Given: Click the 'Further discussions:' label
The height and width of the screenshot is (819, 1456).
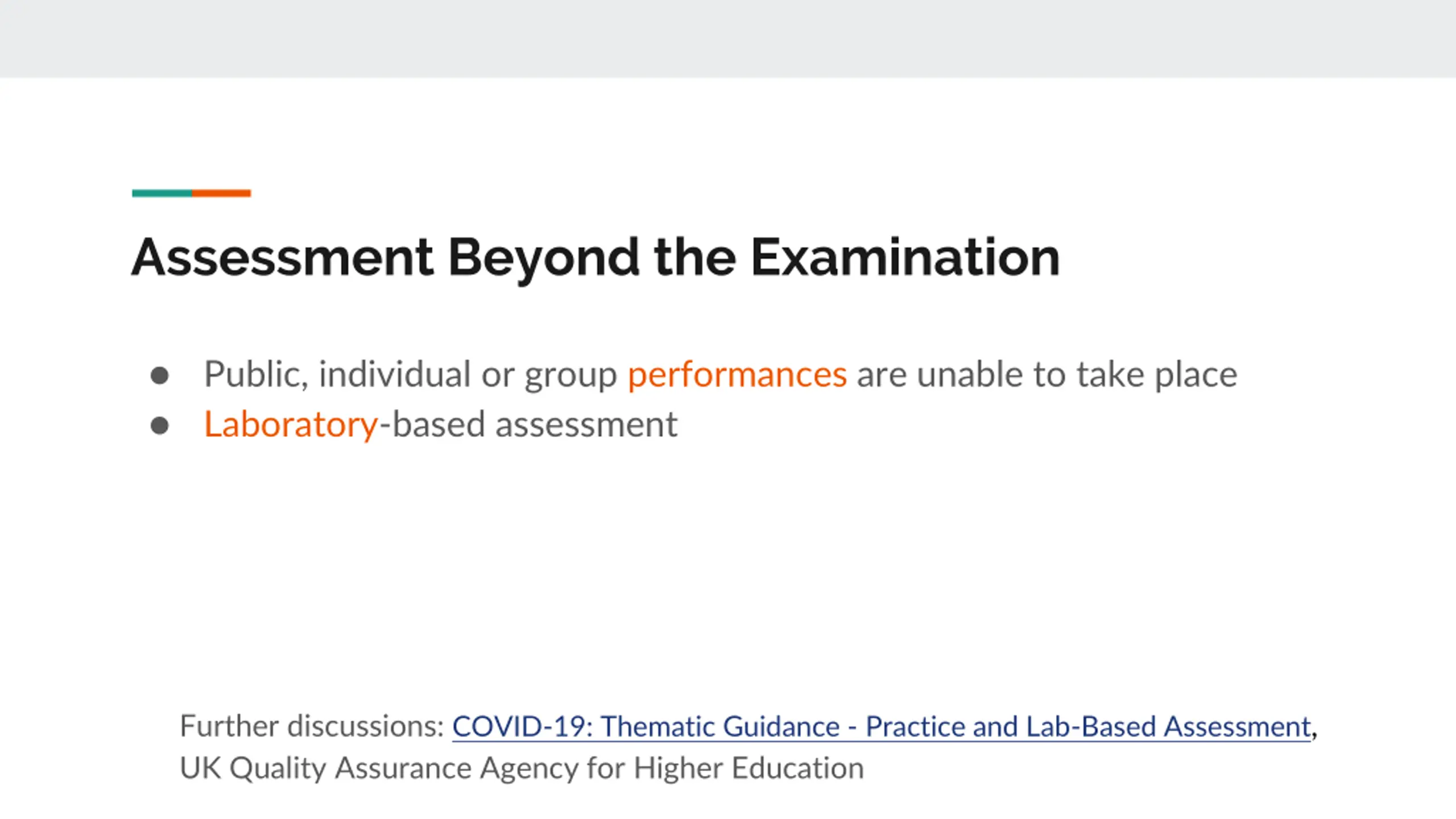Looking at the screenshot, I should (312, 727).
